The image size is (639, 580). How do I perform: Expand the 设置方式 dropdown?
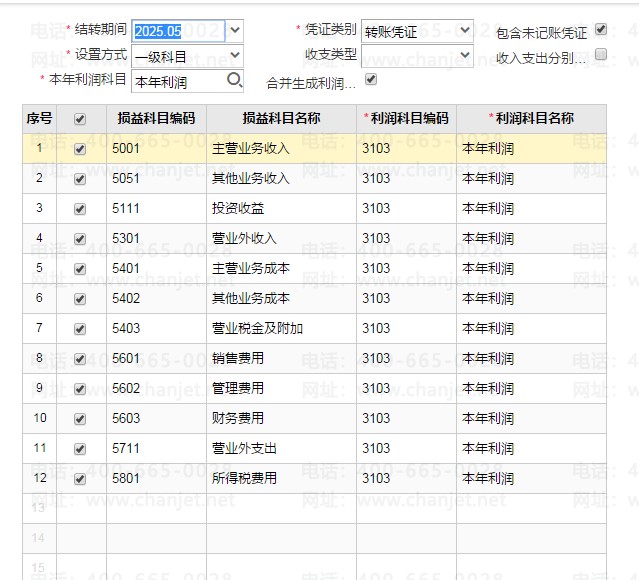[x=235, y=56]
